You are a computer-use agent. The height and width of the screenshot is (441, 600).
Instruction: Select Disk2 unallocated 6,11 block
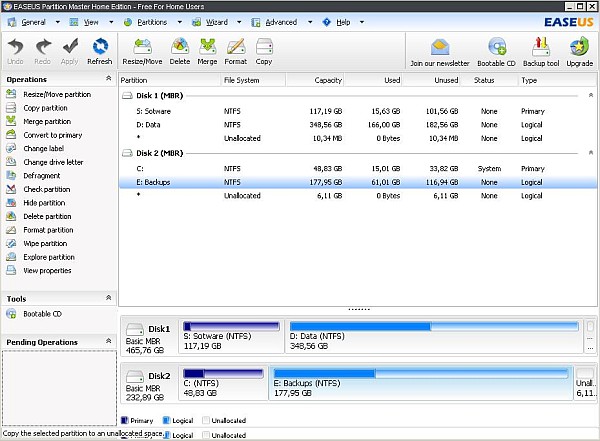coord(585,384)
